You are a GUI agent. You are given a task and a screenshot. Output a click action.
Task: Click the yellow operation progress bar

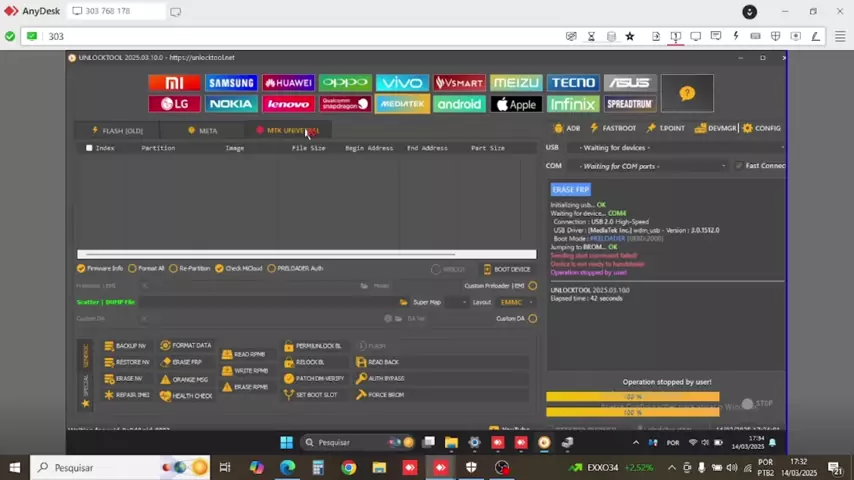point(632,397)
